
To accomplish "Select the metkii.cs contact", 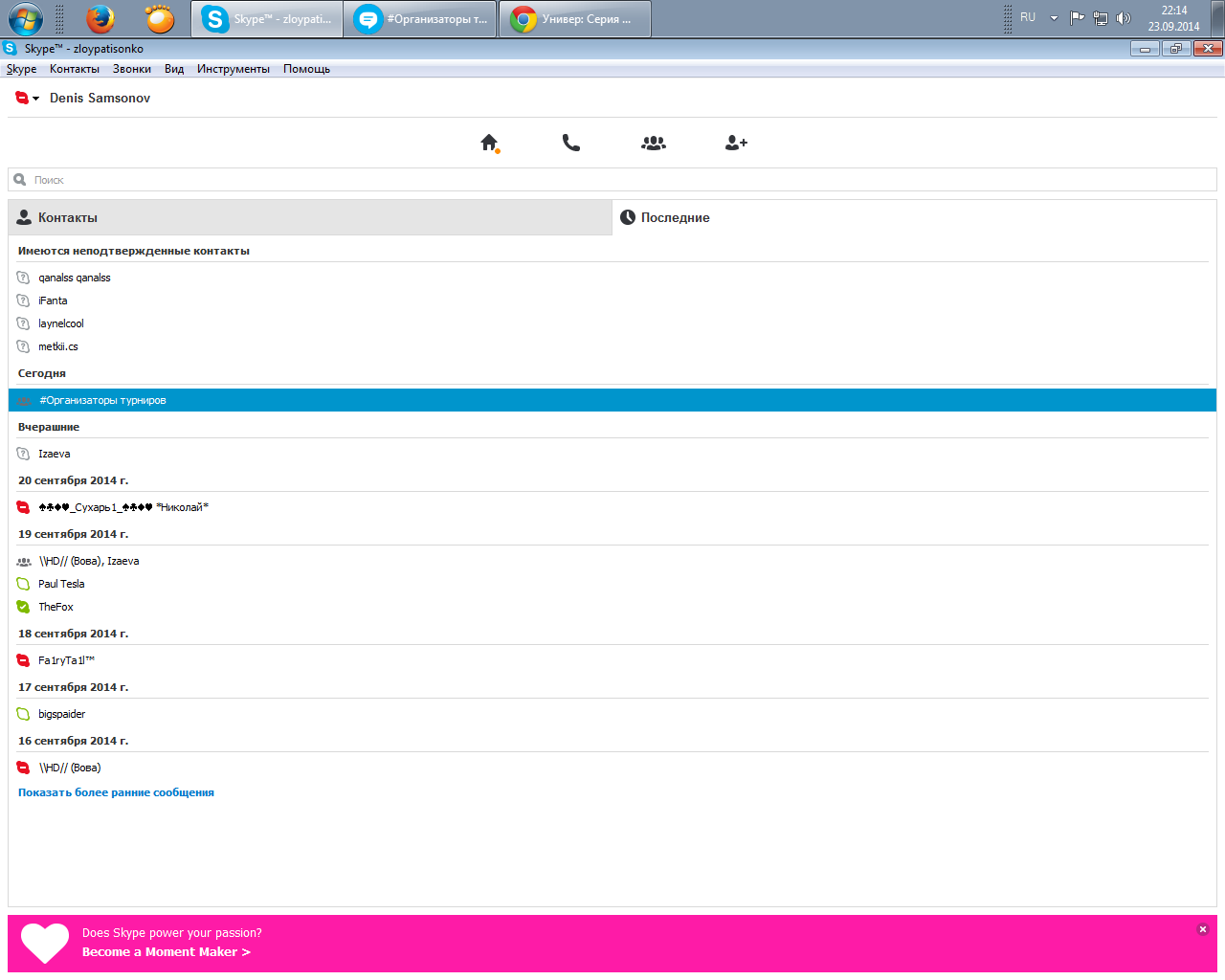I will coord(612,346).
